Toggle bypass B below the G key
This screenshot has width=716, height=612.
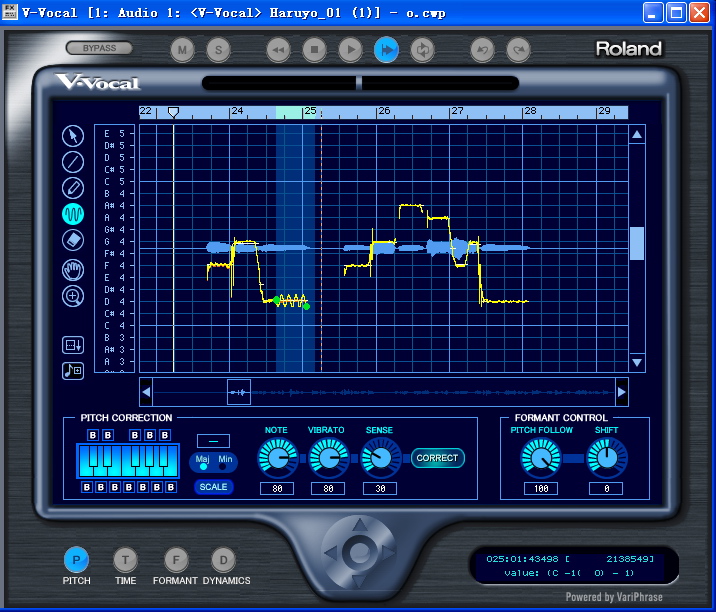point(143,487)
